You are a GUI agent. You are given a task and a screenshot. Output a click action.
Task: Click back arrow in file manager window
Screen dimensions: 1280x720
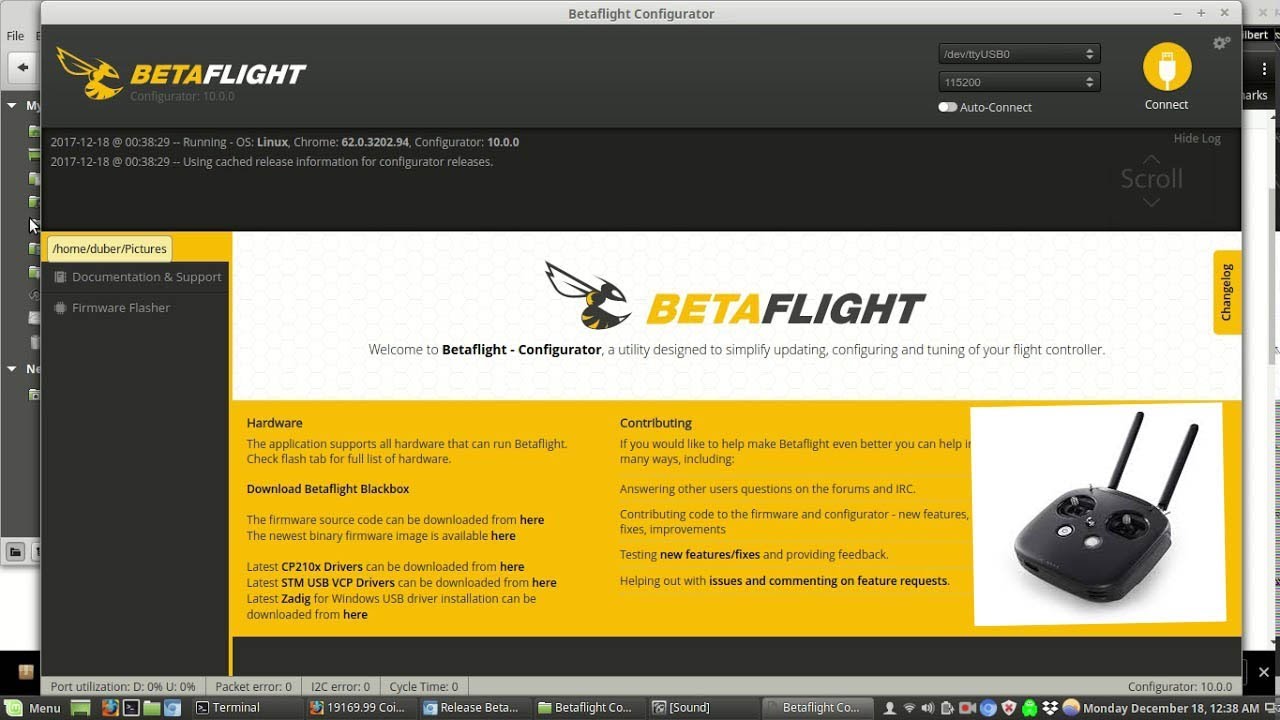[x=22, y=67]
